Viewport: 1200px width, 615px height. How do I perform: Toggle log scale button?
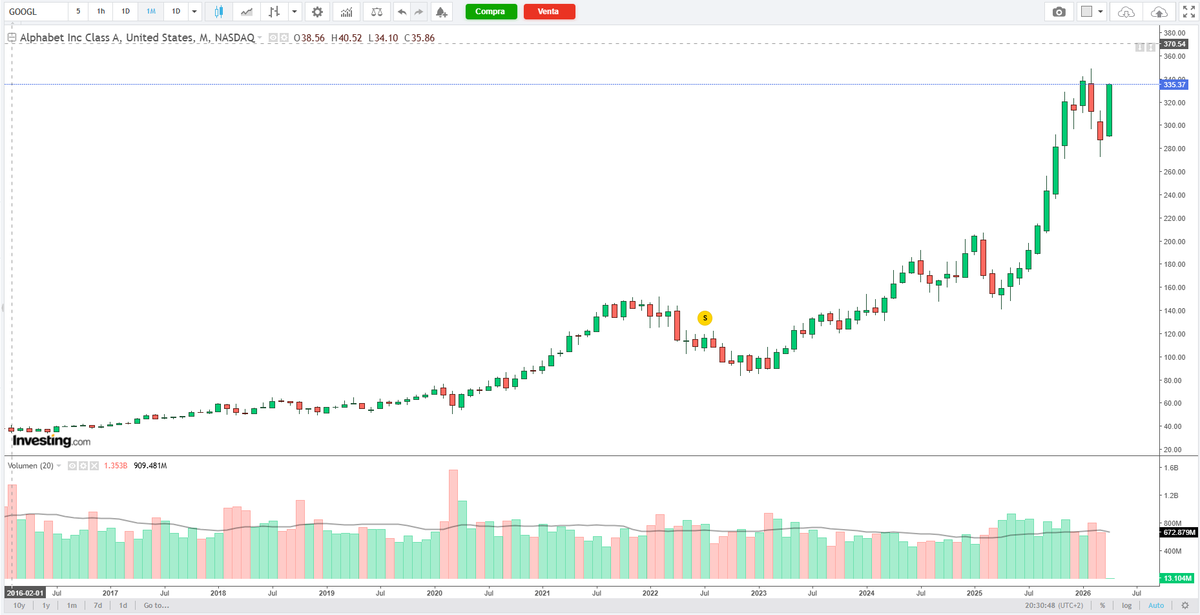(1129, 605)
